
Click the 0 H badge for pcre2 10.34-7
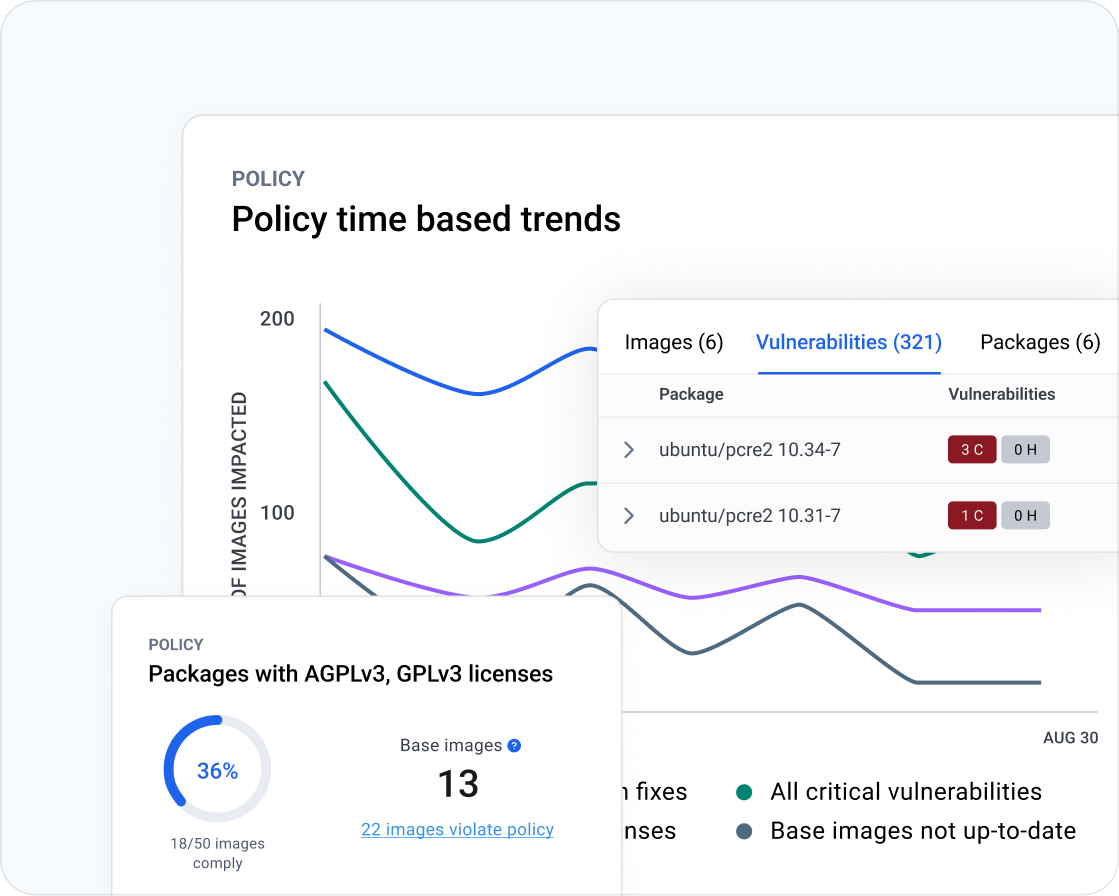[x=1025, y=450]
